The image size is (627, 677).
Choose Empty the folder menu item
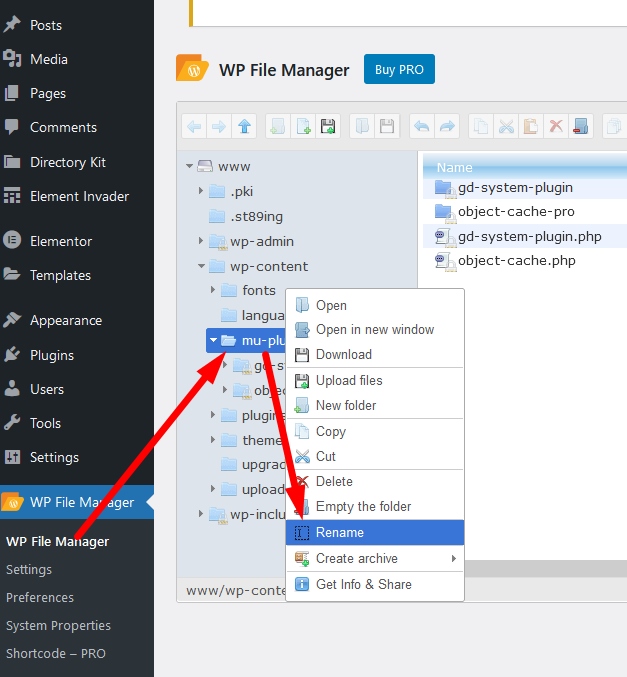click(375, 506)
